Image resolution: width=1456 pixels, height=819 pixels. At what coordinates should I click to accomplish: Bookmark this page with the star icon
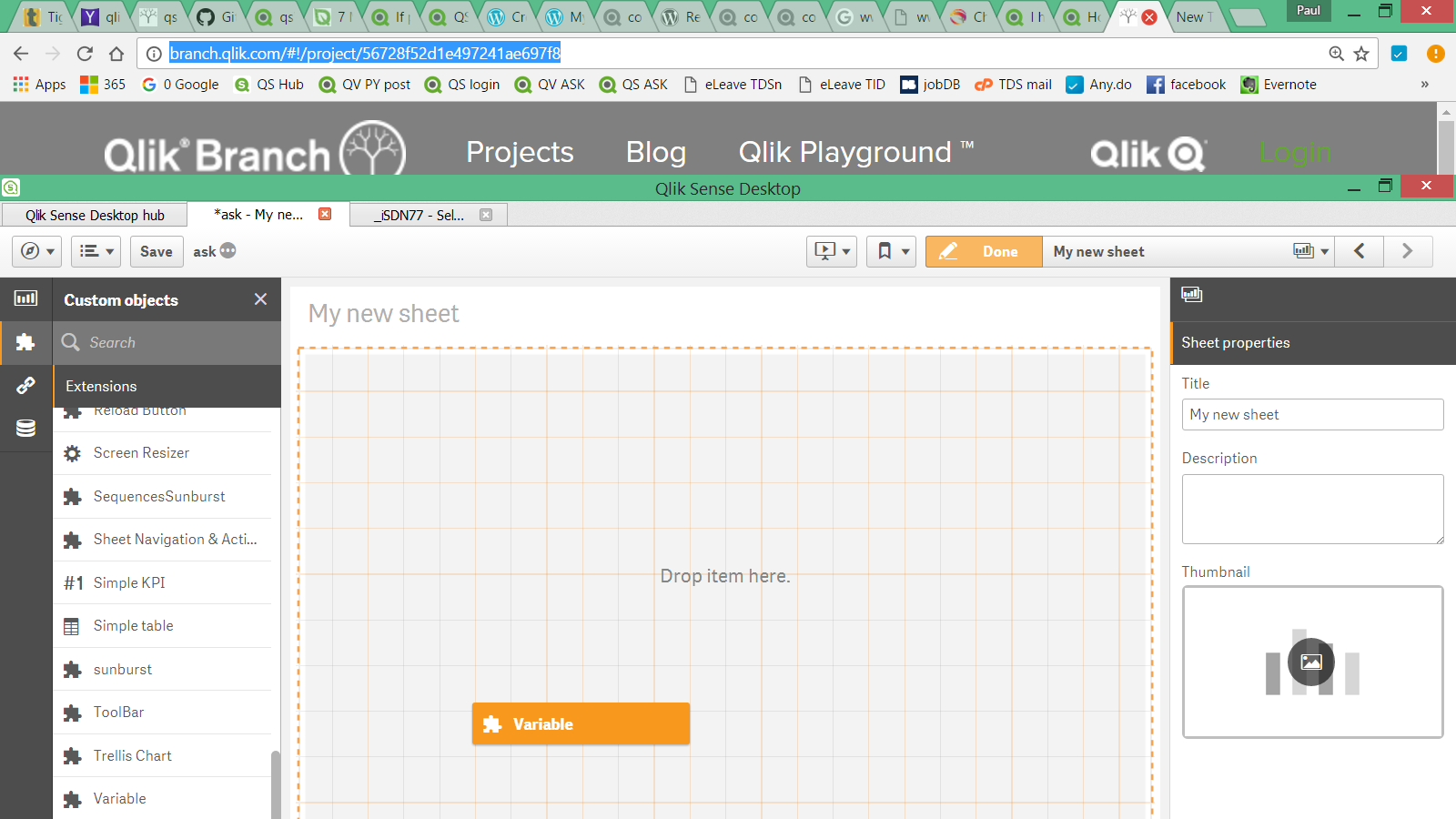(1361, 54)
